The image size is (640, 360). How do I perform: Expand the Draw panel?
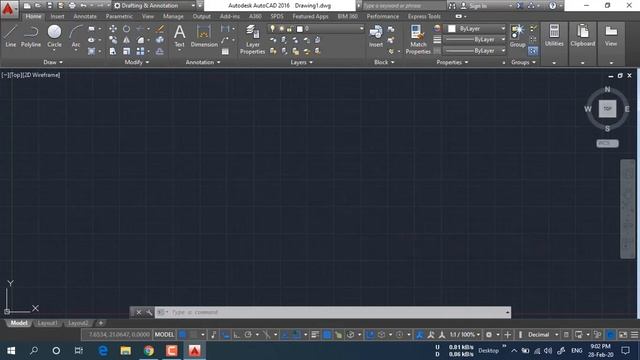pyautogui.click(x=53, y=62)
